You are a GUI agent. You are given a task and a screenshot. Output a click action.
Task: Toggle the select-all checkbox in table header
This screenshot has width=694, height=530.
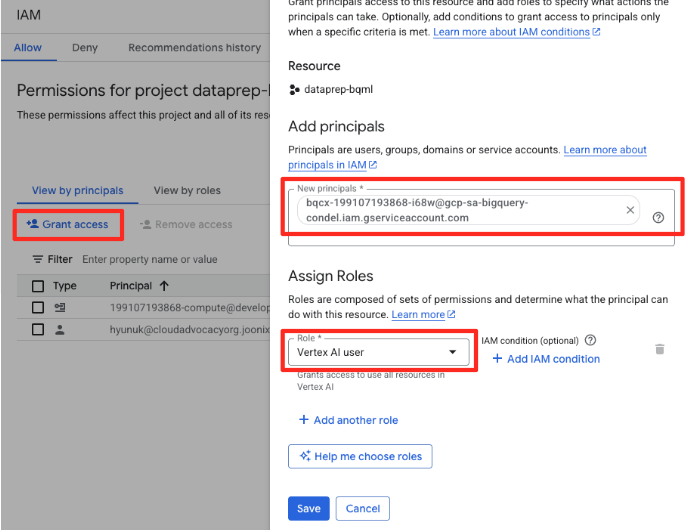point(38,286)
